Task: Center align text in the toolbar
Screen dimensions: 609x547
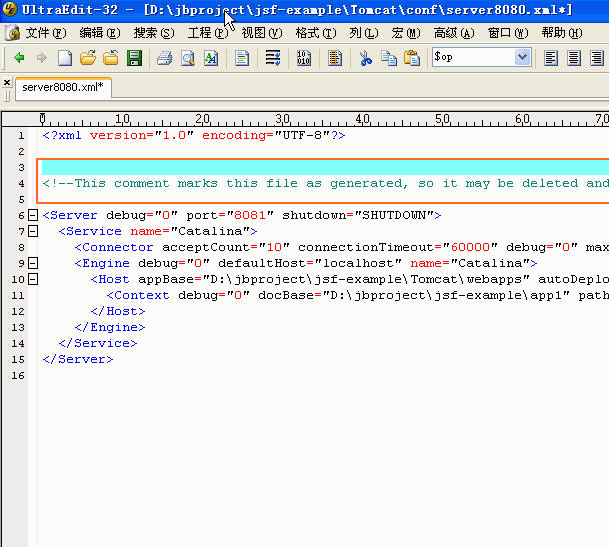Action: tap(574, 58)
